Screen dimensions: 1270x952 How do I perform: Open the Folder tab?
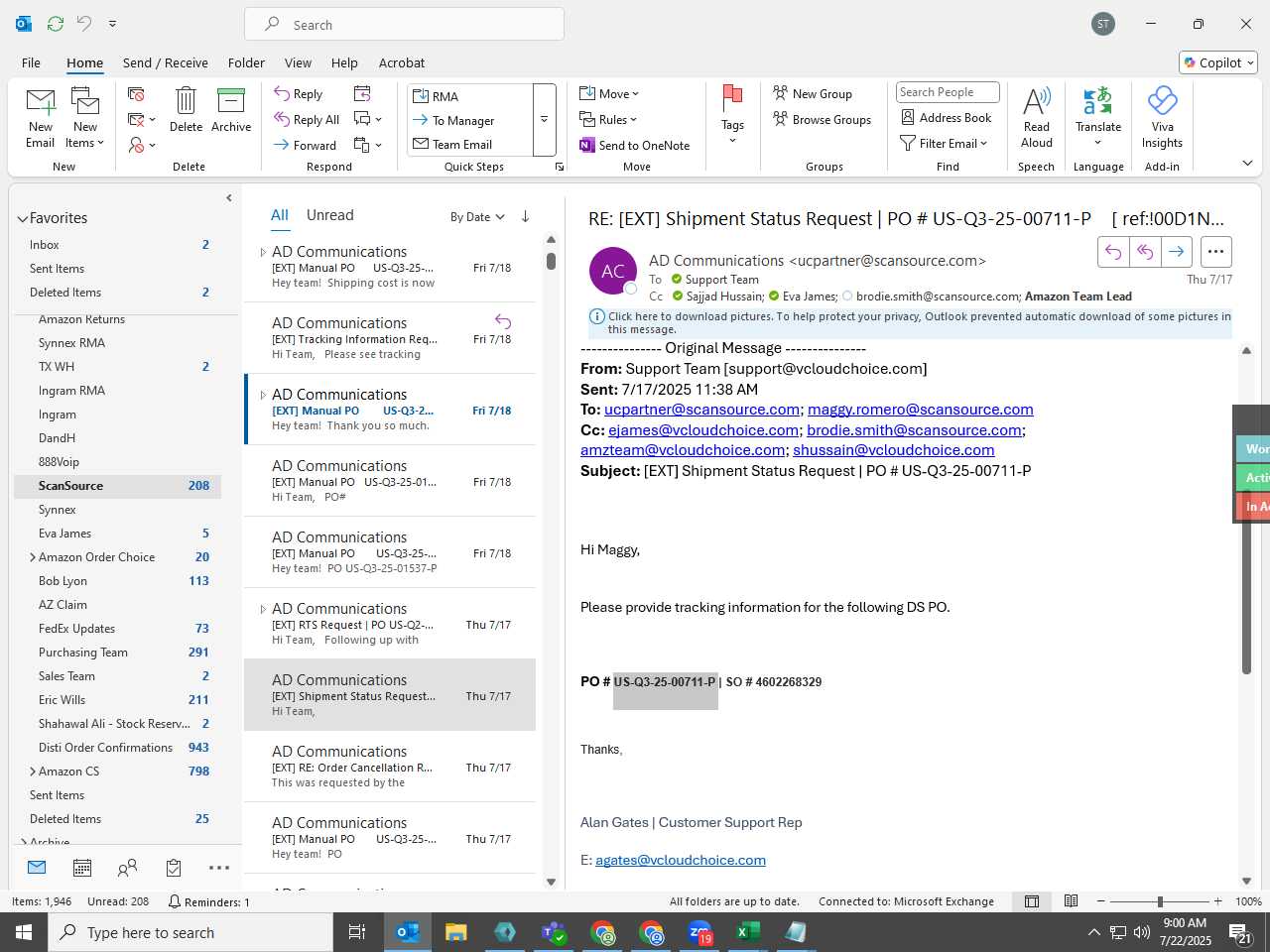point(246,62)
